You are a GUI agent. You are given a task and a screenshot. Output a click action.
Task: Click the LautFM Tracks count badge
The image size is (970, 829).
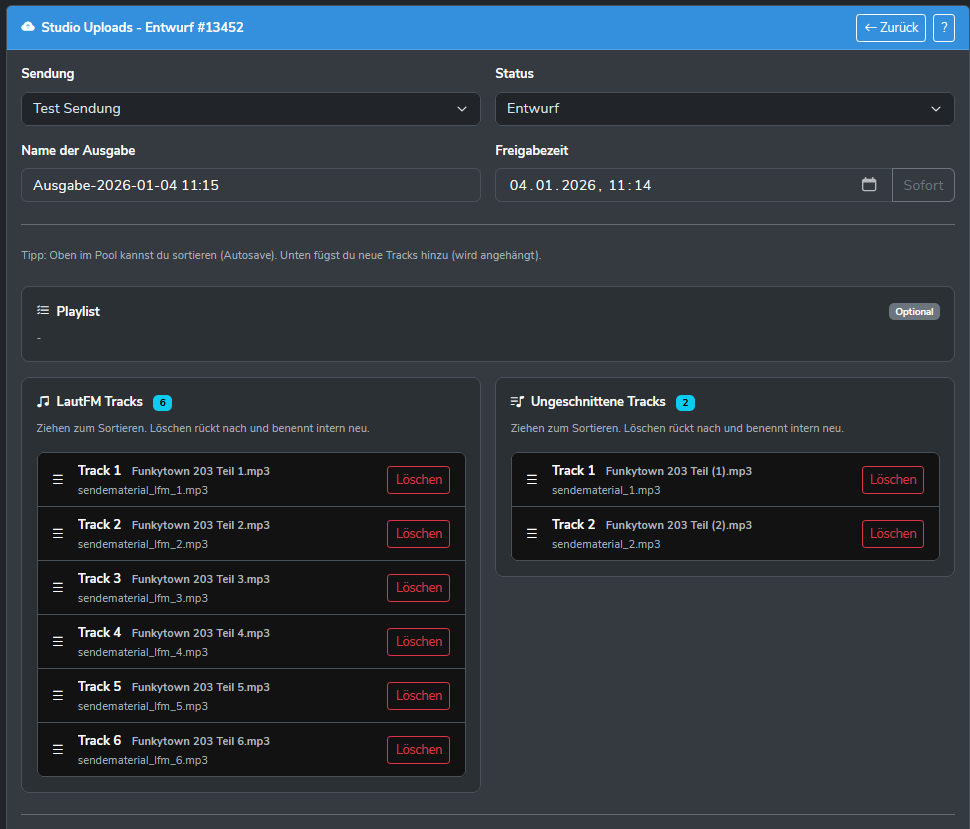click(x=162, y=403)
